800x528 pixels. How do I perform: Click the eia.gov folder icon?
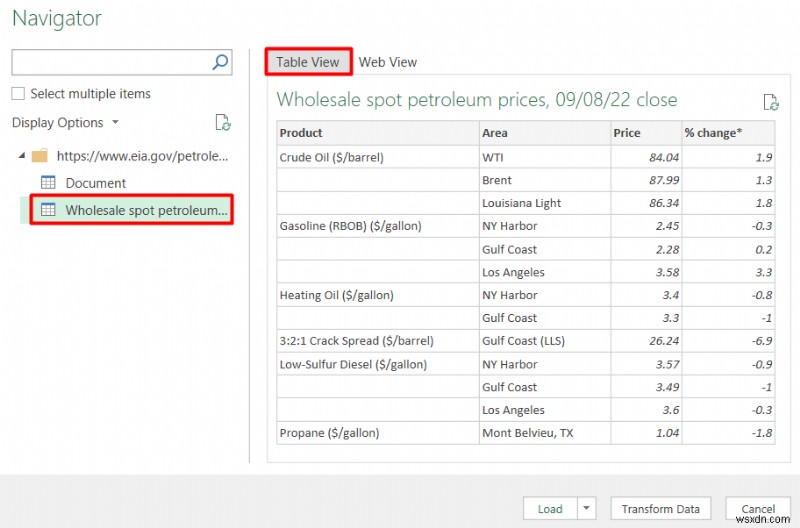click(40, 156)
